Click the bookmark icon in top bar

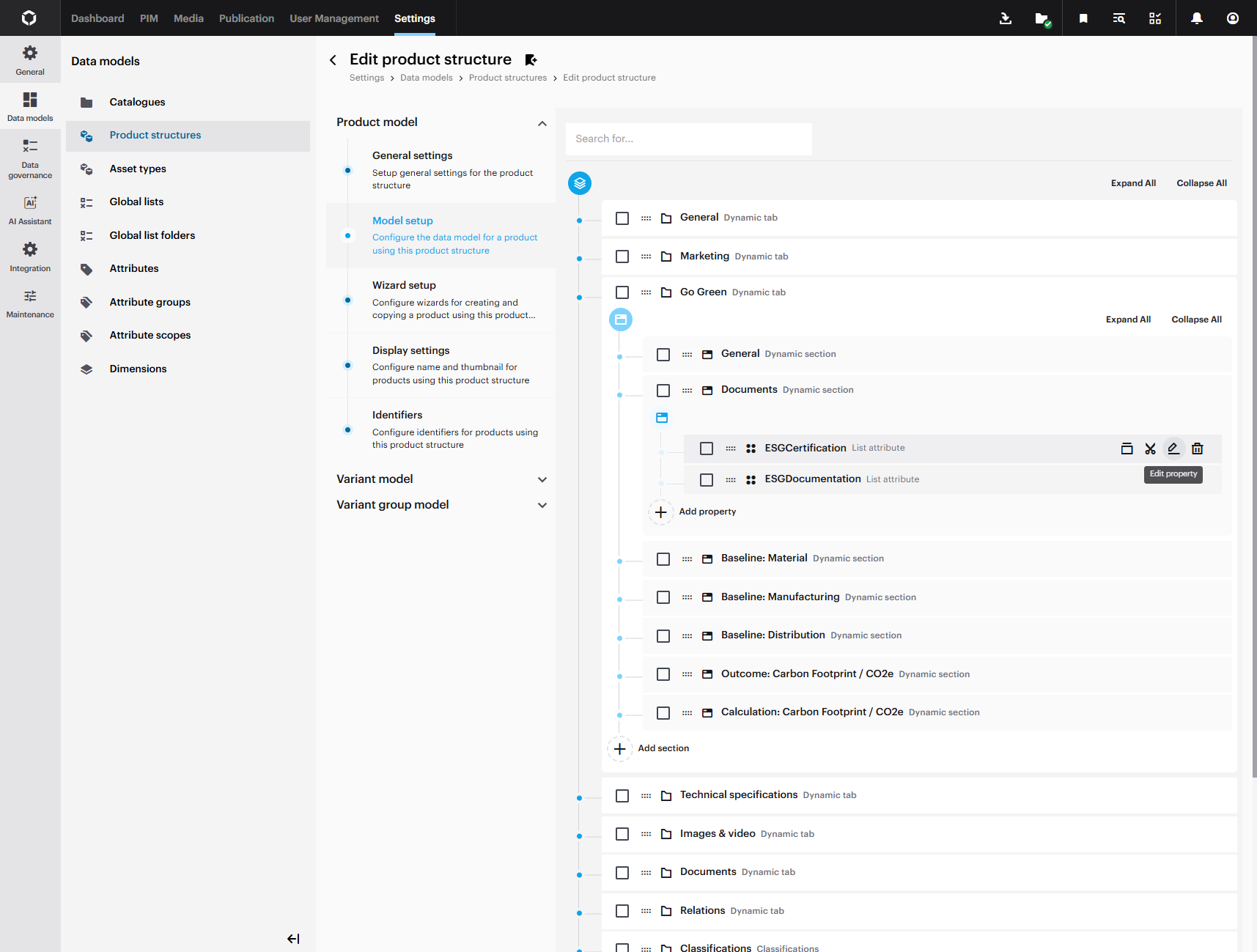[x=1083, y=18]
